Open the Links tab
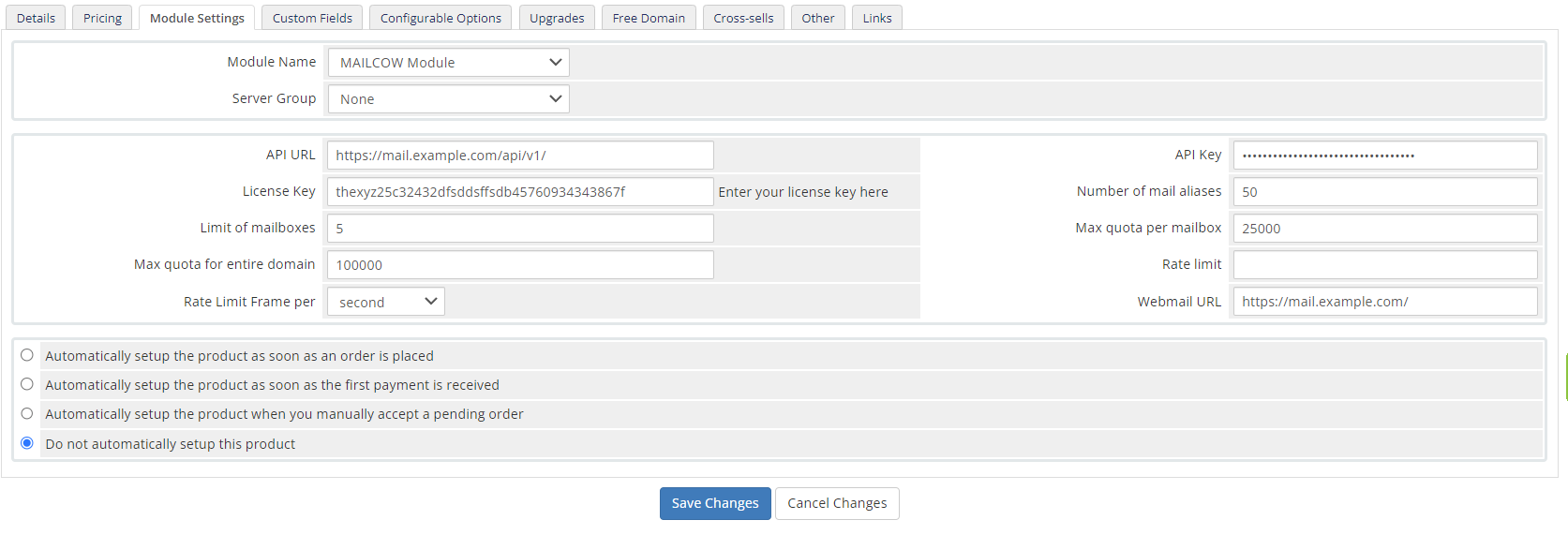Viewport: 1568px width, 535px height. pos(877,18)
